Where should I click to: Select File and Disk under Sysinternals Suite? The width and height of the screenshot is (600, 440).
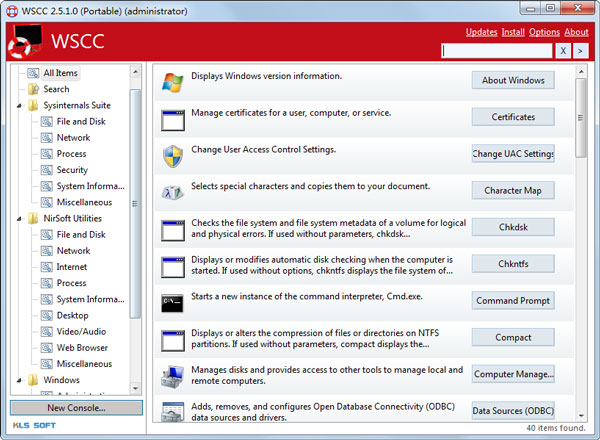tap(81, 121)
